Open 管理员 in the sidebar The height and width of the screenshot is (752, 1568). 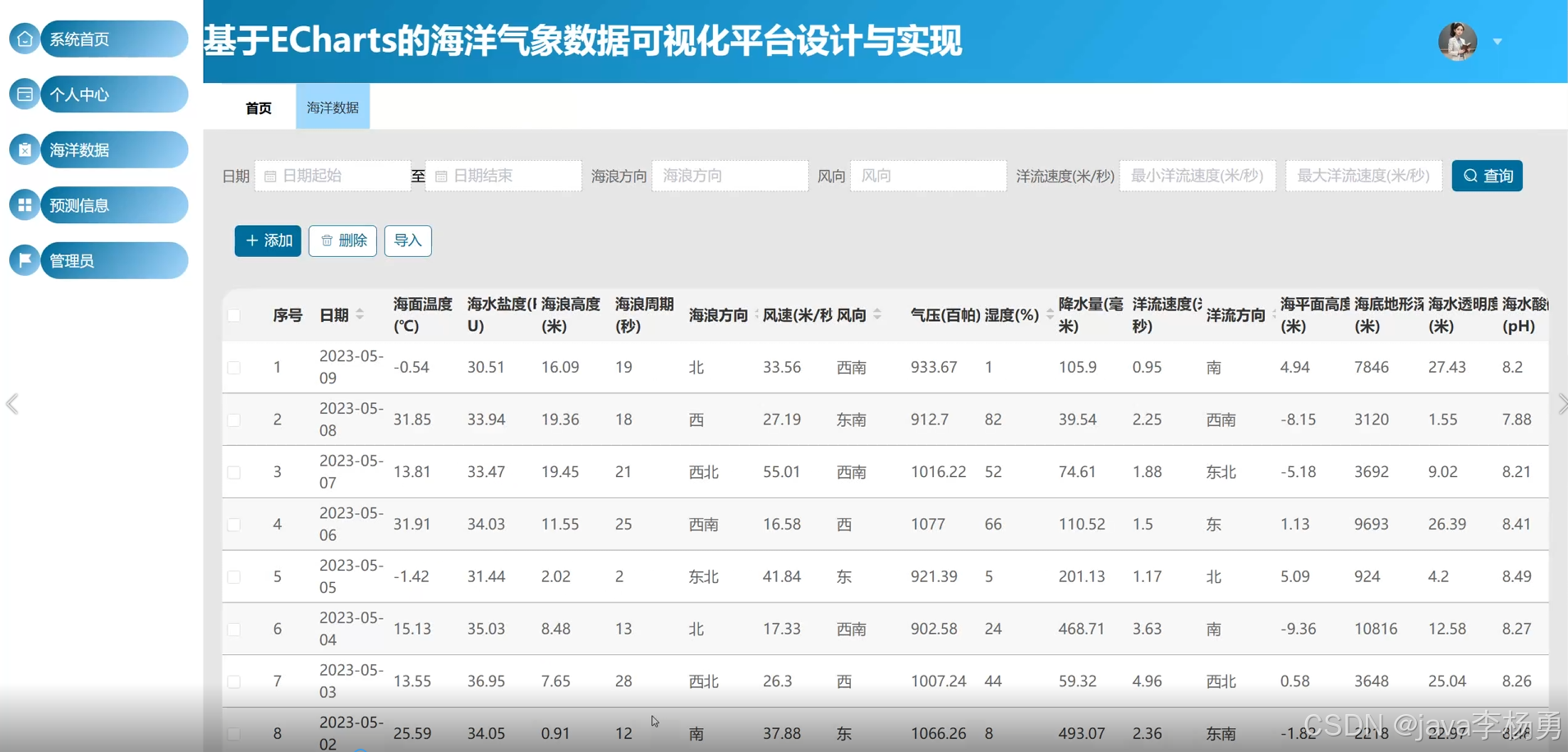(x=114, y=260)
